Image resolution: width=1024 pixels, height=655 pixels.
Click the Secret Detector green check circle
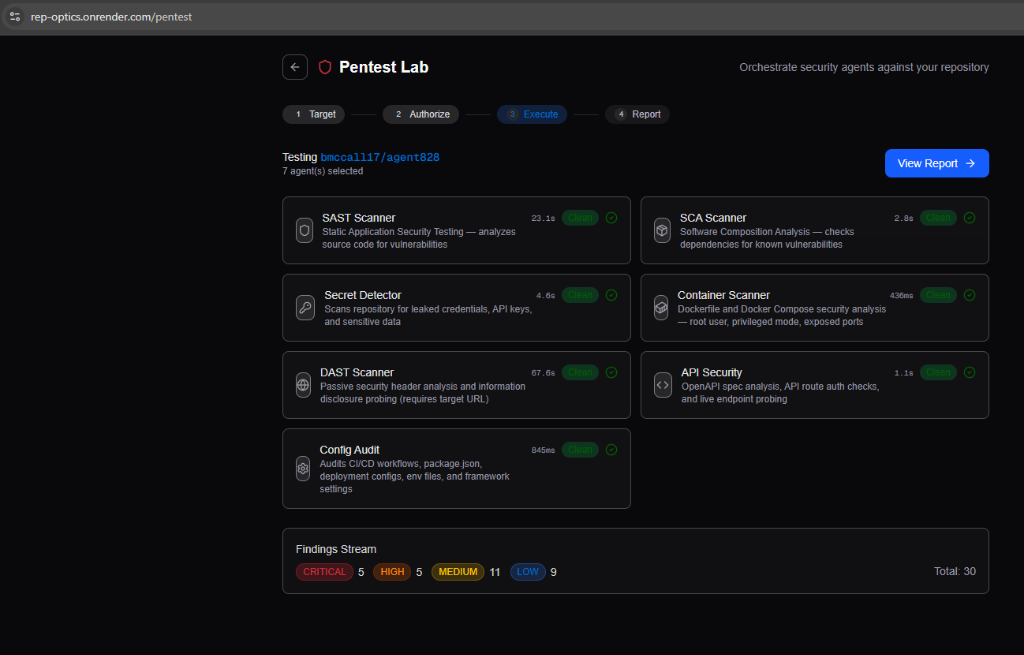coord(611,295)
